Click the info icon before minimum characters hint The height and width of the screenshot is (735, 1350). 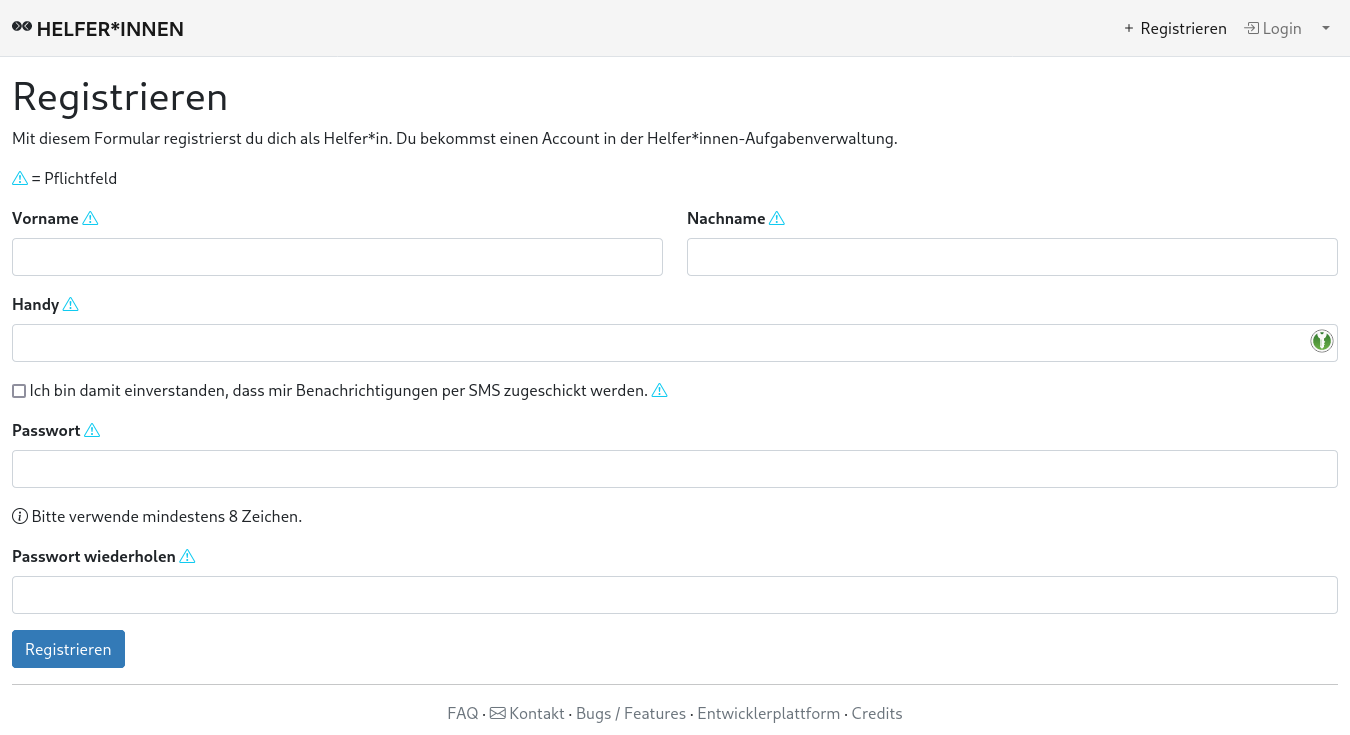19,517
